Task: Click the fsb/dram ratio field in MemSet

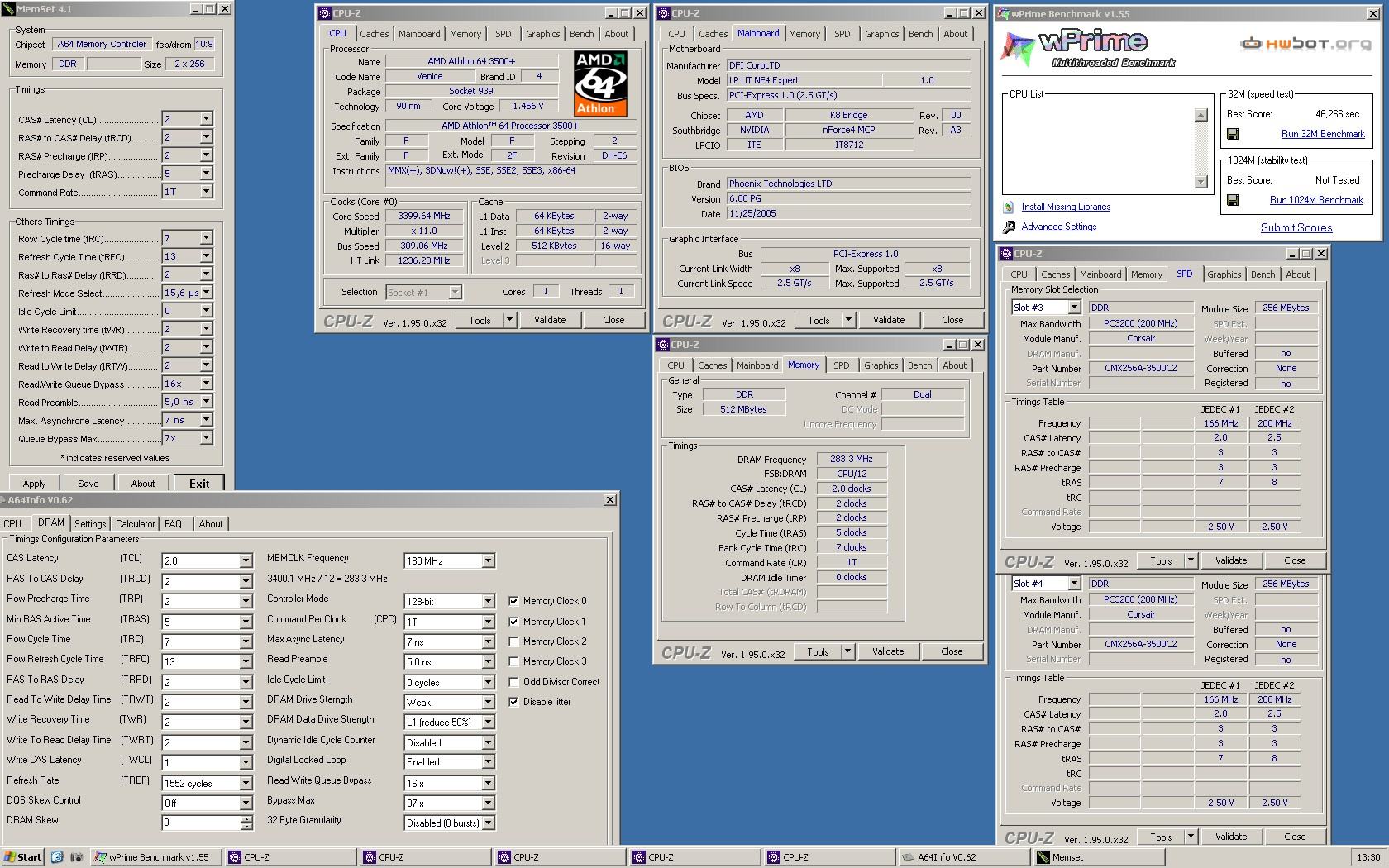Action: (x=203, y=45)
